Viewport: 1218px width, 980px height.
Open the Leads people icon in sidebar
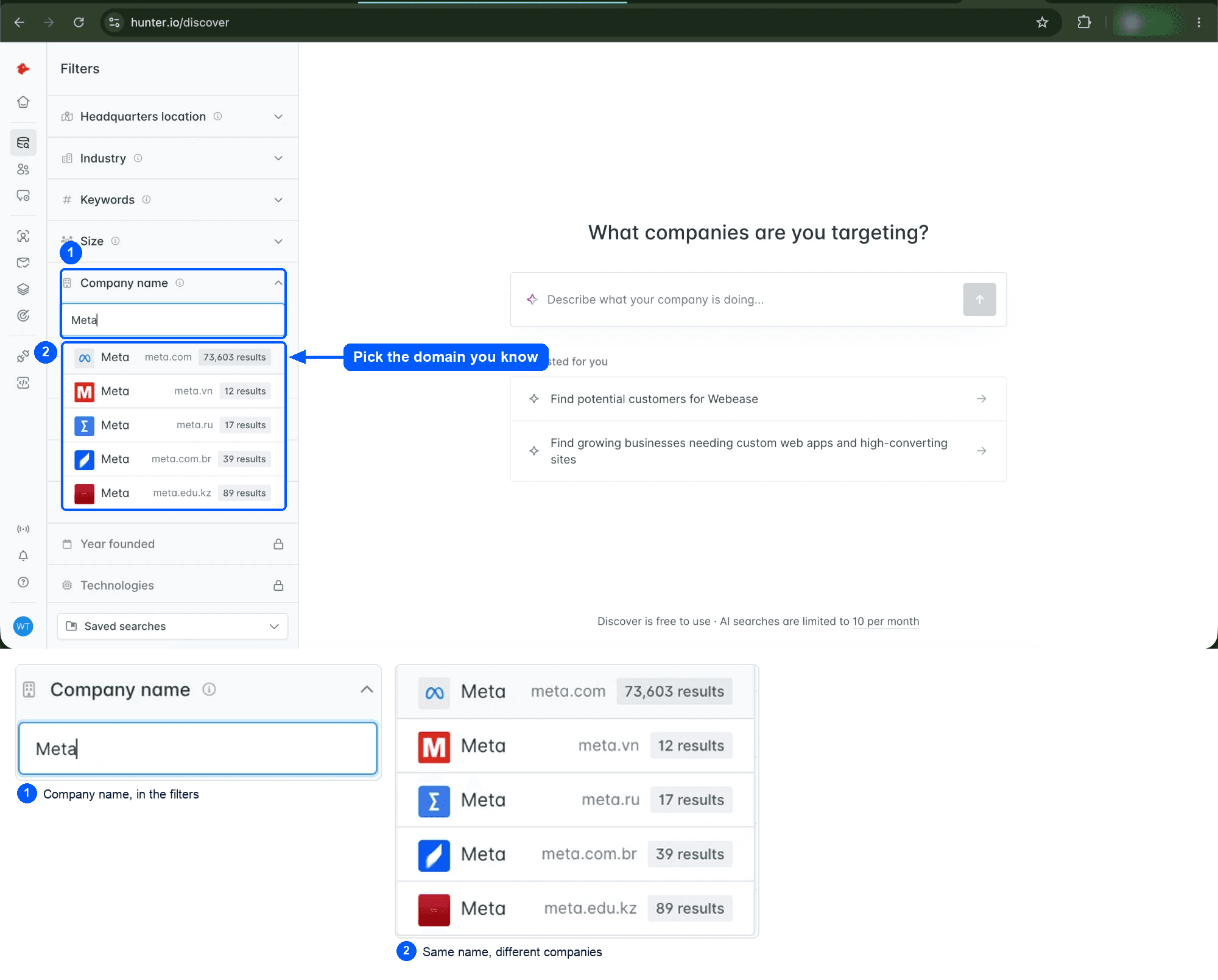click(23, 169)
